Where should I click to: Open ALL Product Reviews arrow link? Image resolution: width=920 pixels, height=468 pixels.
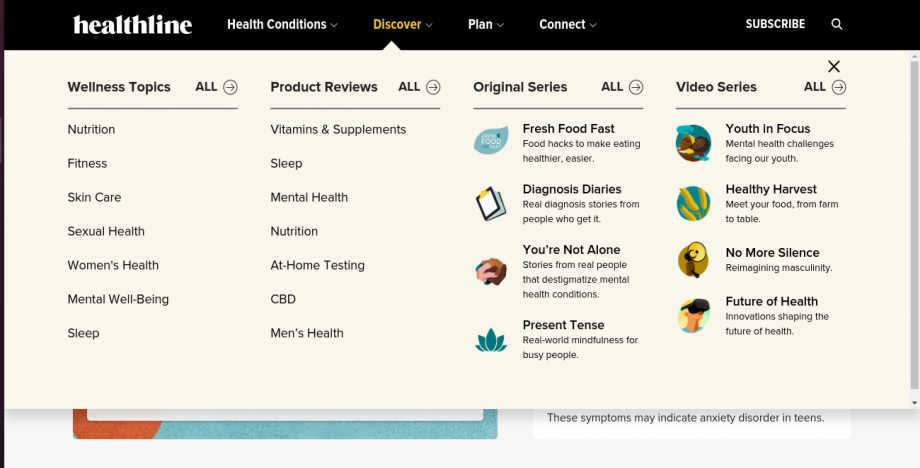[x=420, y=87]
